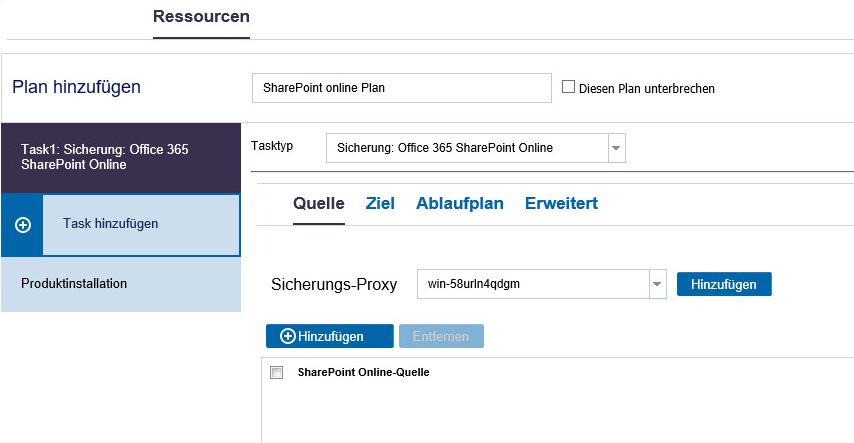854x443 pixels.
Task: Select Task1 Sicherung Office 365 SharePoint Online
Action: click(121, 157)
